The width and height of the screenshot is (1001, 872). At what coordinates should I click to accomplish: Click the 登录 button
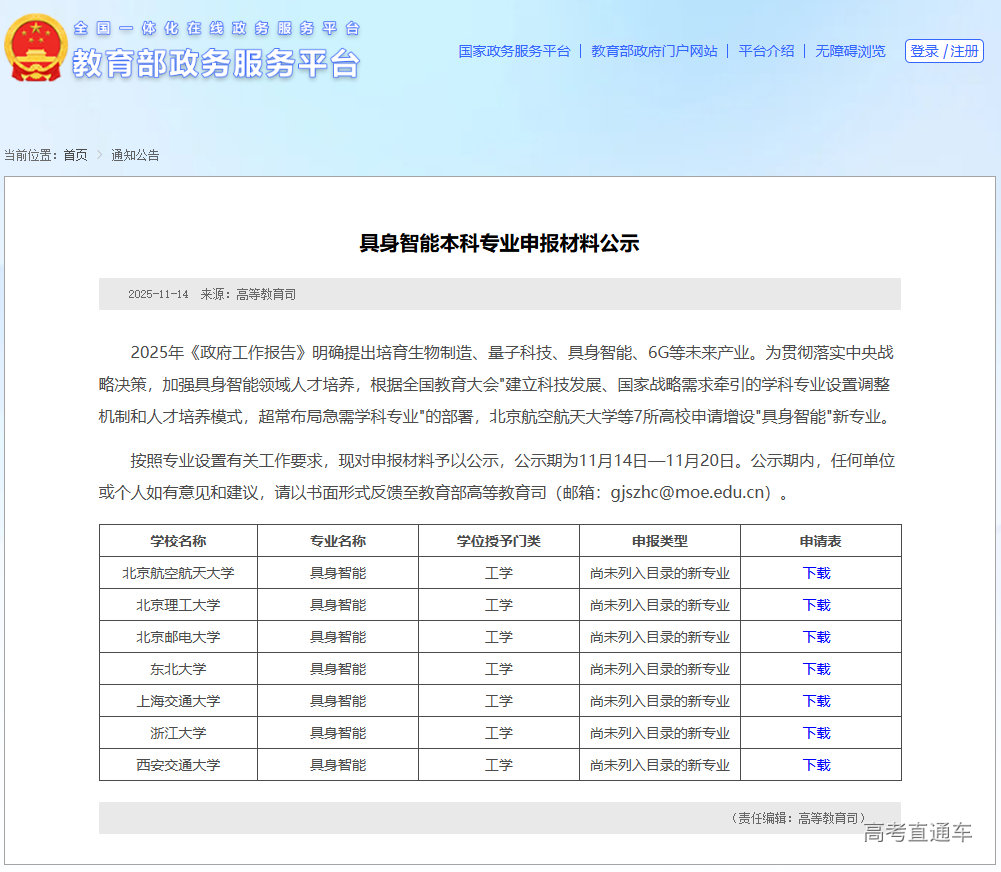[x=926, y=51]
